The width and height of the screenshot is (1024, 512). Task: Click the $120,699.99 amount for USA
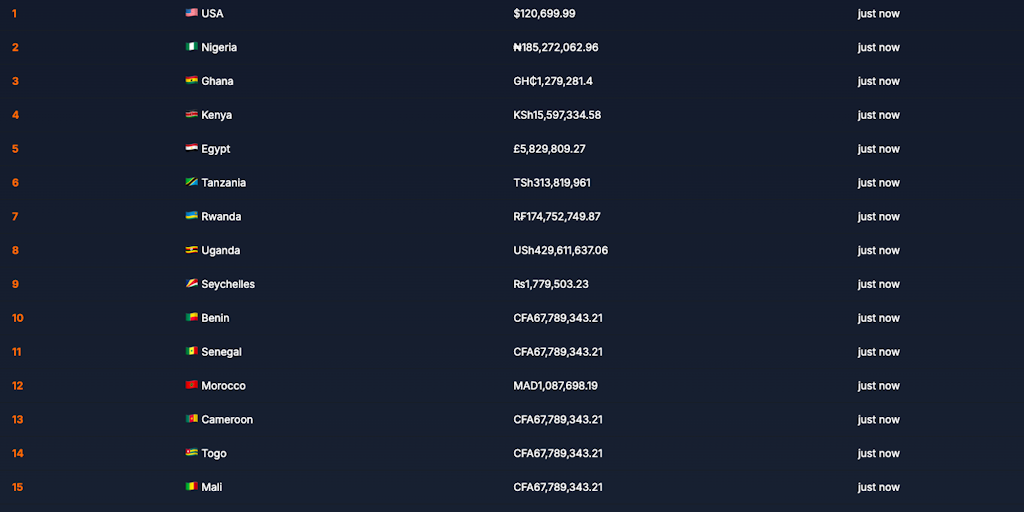(544, 13)
